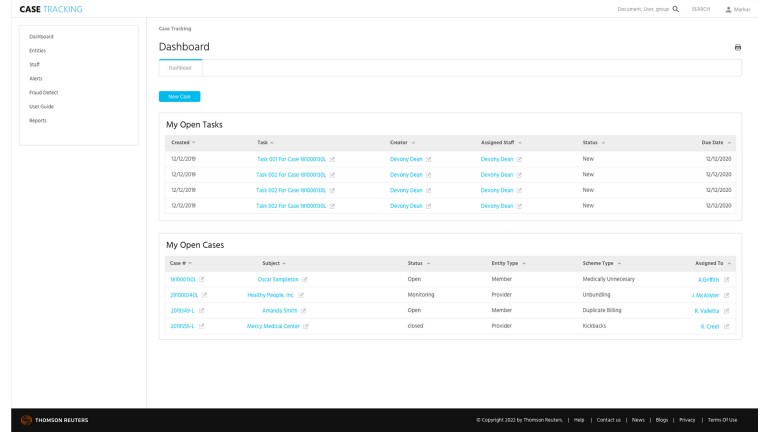Viewport: 768px width, 432px height.
Task: Sort open tasks by Created column
Action: [x=193, y=143]
